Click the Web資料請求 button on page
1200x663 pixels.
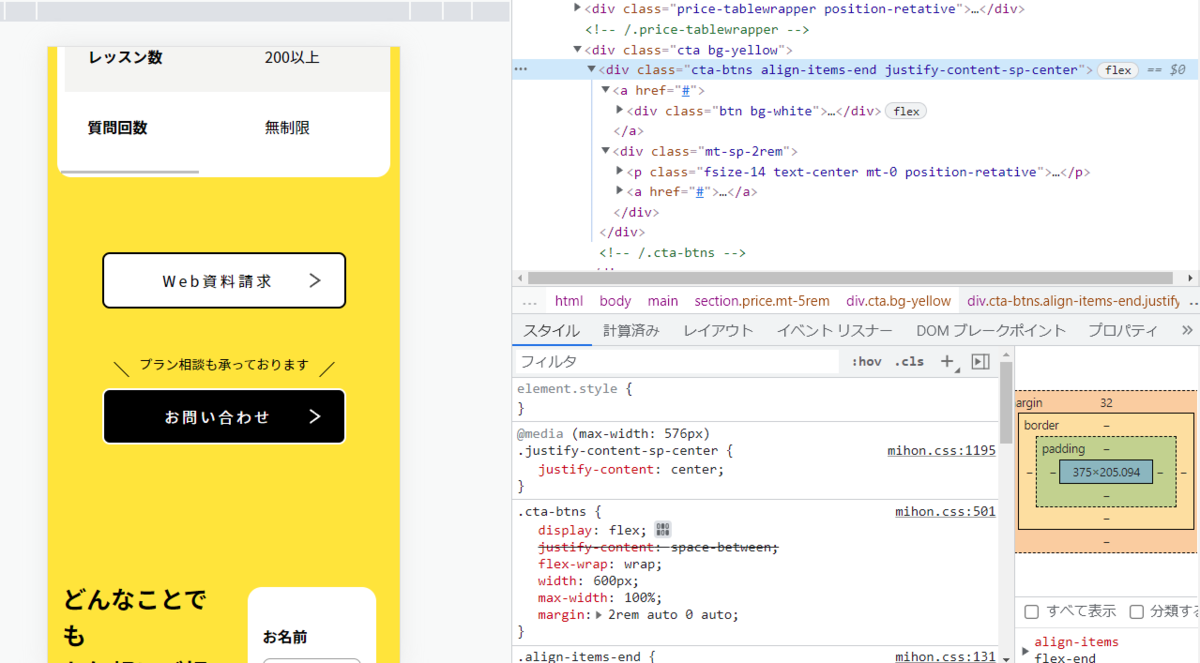click(x=224, y=281)
